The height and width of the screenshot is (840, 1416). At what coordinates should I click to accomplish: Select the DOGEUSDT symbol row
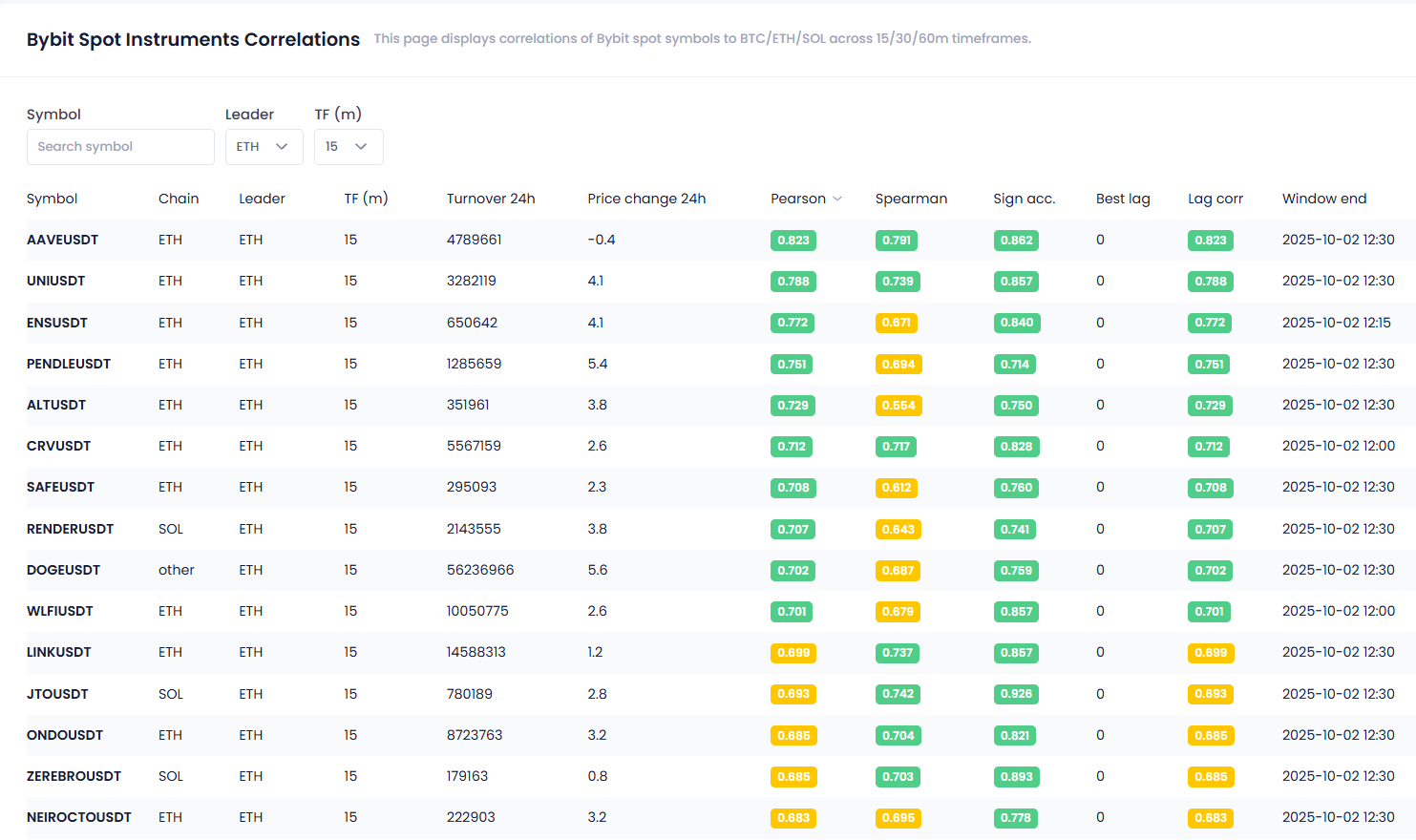pos(721,570)
